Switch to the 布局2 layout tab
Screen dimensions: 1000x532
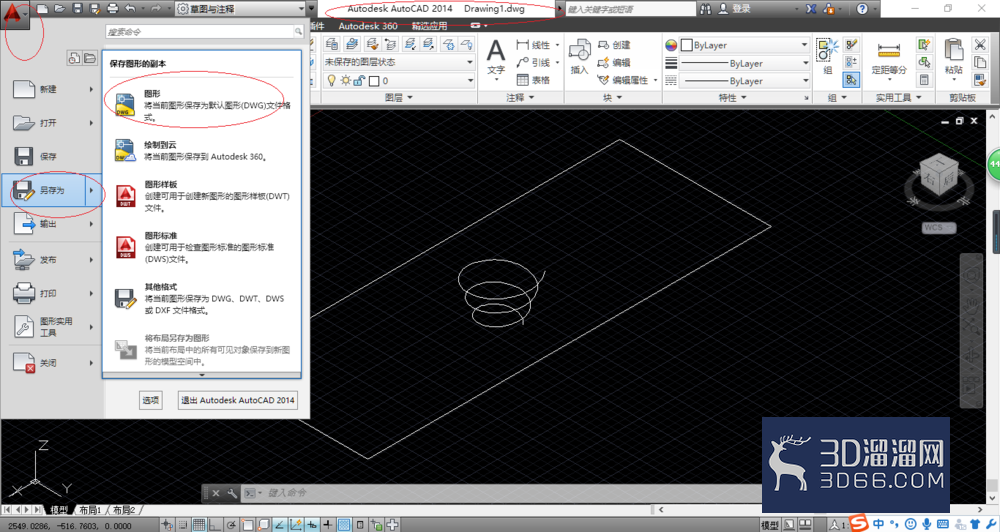pyautogui.click(x=124, y=510)
